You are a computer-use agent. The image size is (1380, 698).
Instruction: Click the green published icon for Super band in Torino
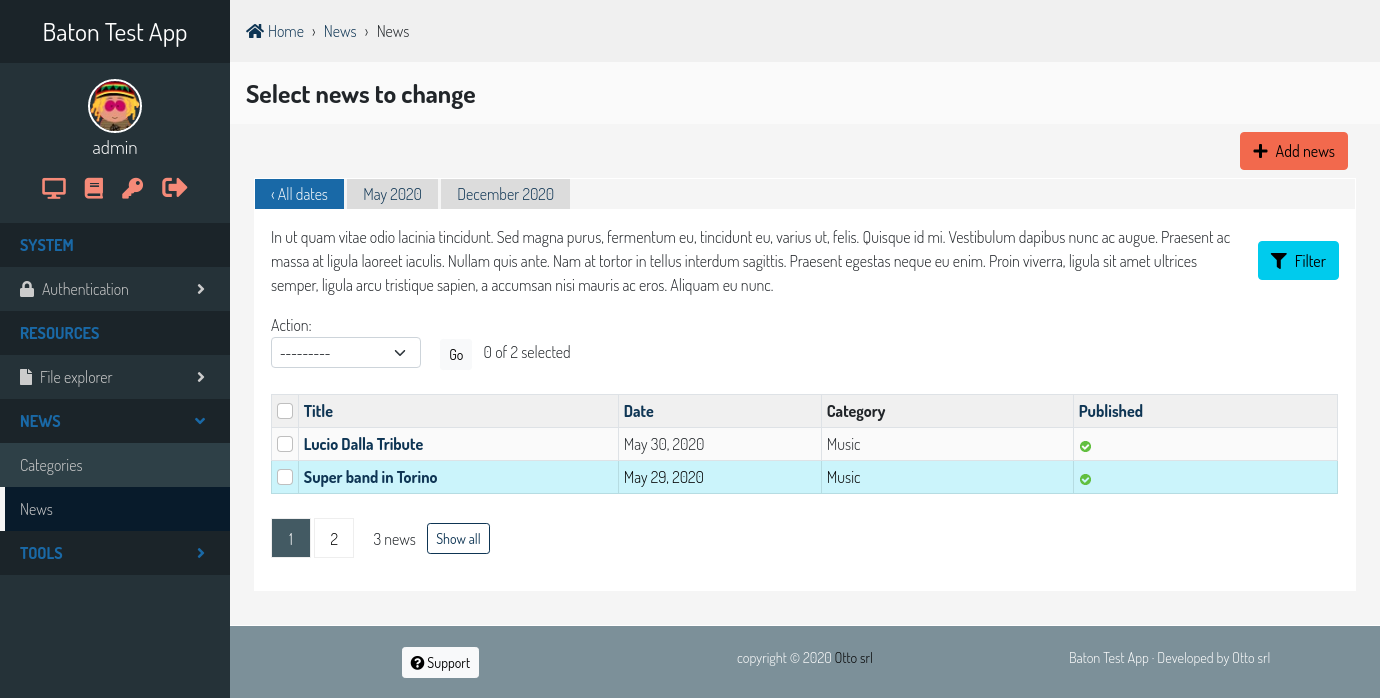1085,479
